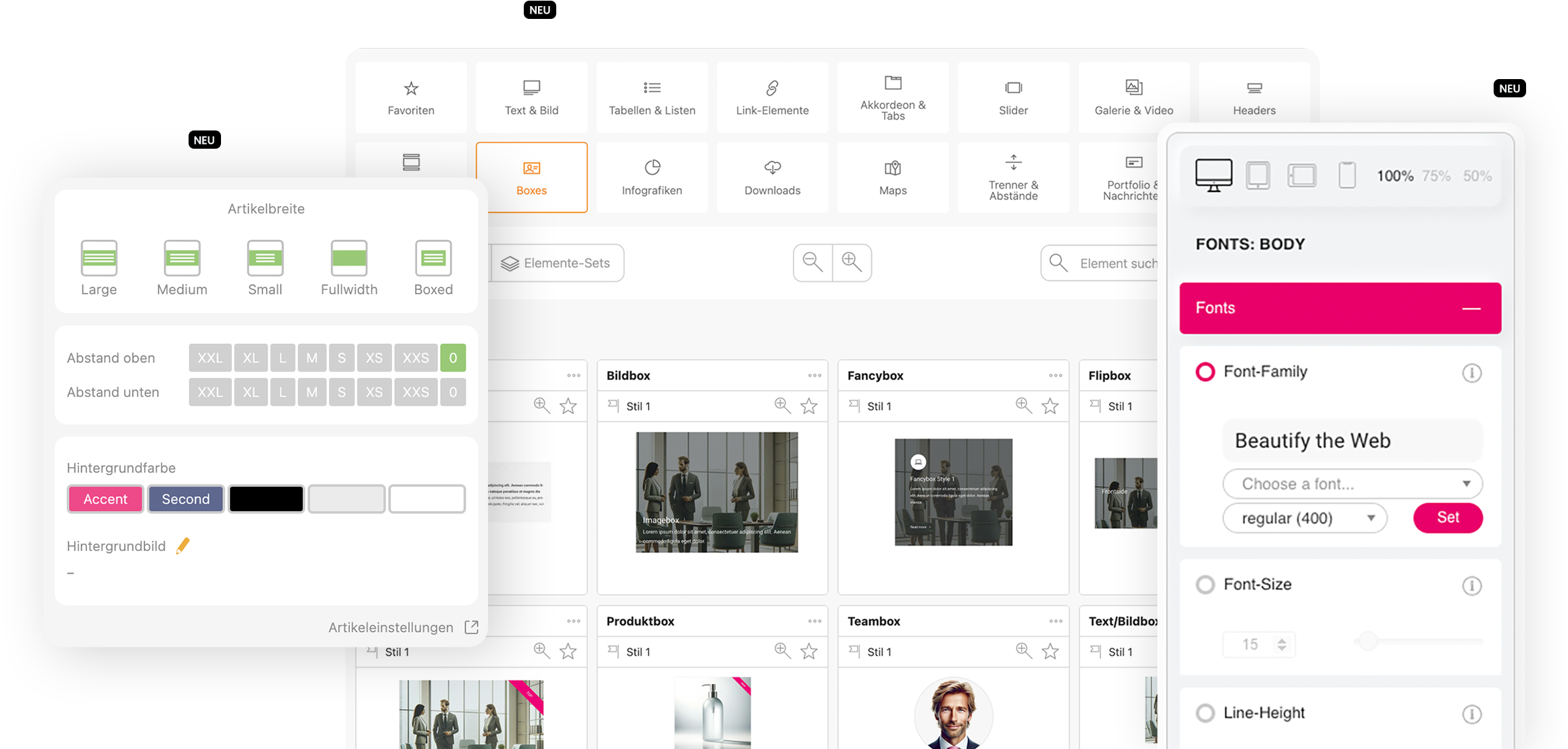
Task: Switch to the Boxes tab
Action: pyautogui.click(x=530, y=176)
